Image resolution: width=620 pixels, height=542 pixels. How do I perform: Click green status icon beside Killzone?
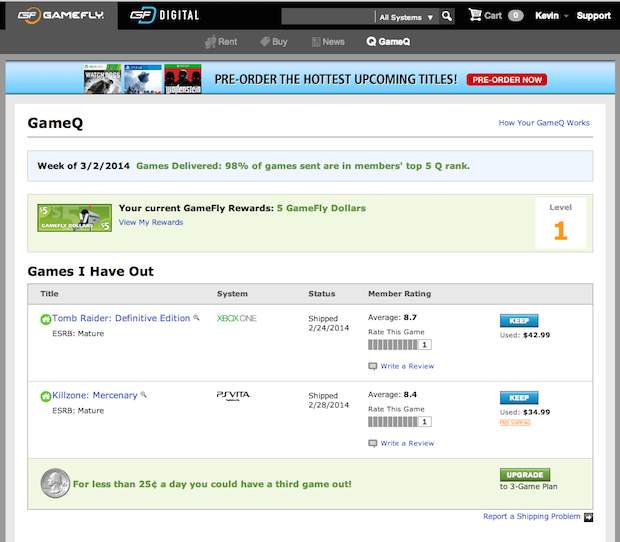tap(46, 396)
